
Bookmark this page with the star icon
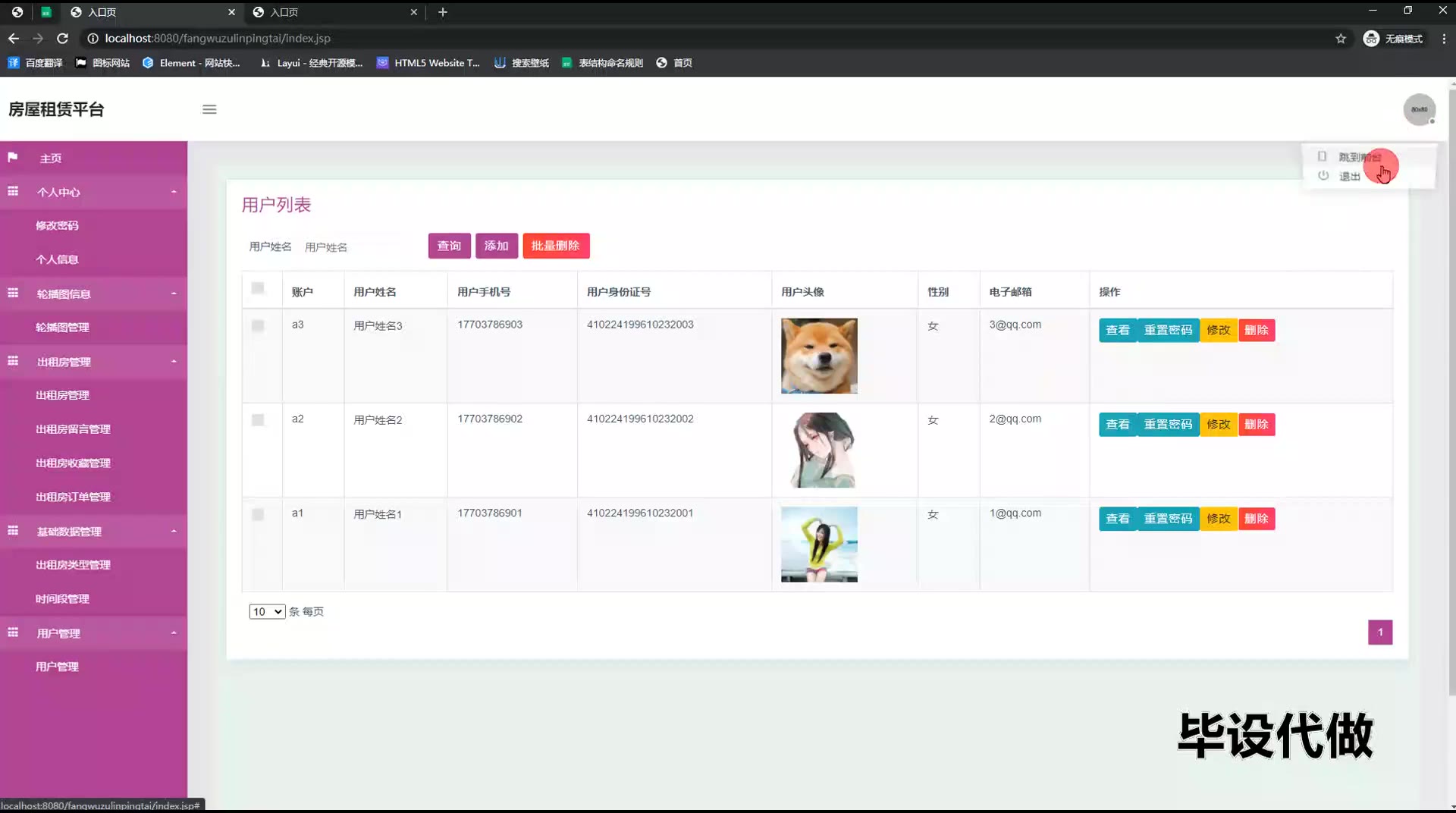[1341, 39]
